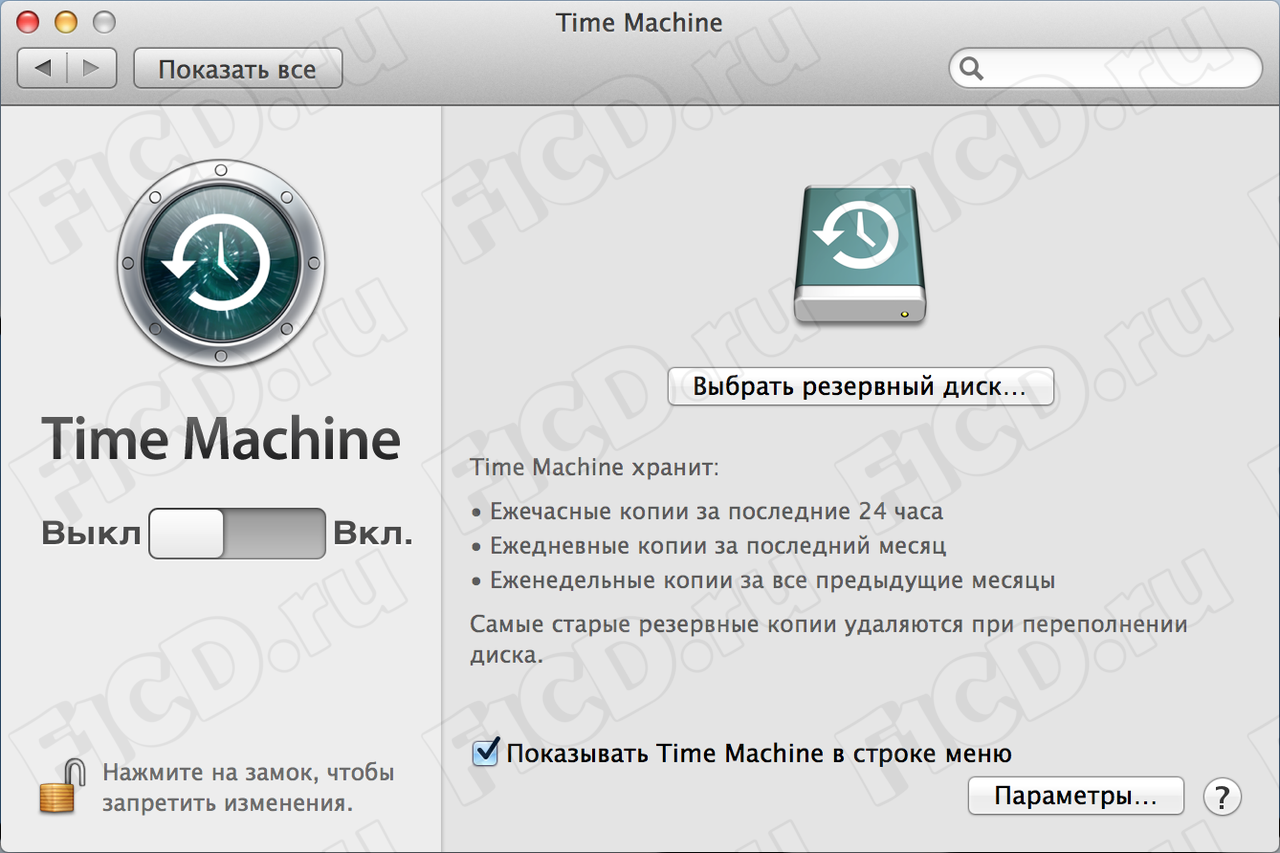1280x853 pixels.
Task: Click the note Самые старые резервные копии удаляются
Action: (x=829, y=639)
